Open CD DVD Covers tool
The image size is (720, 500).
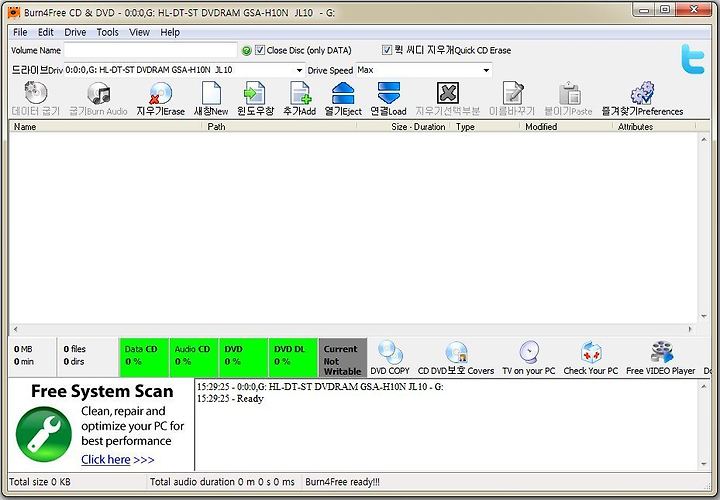tap(456, 353)
